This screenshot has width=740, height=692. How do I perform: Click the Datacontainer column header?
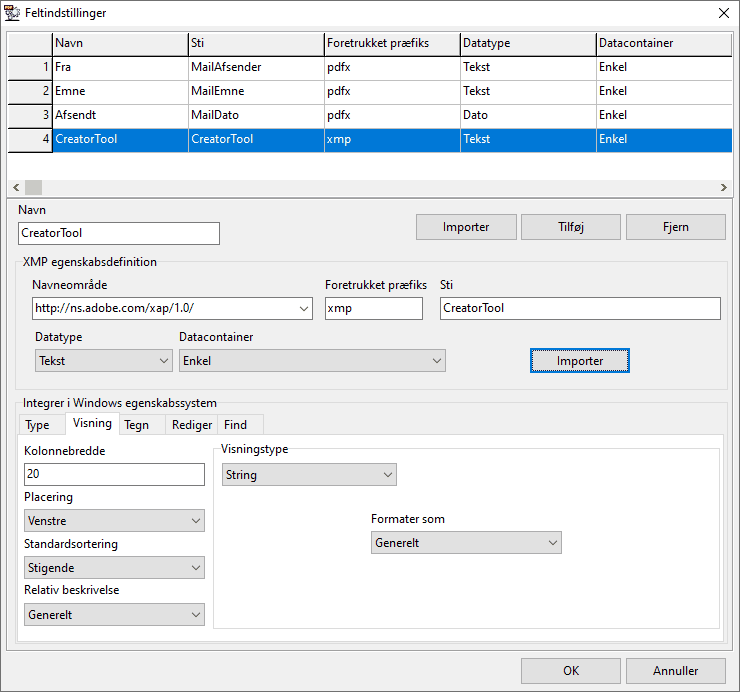664,43
